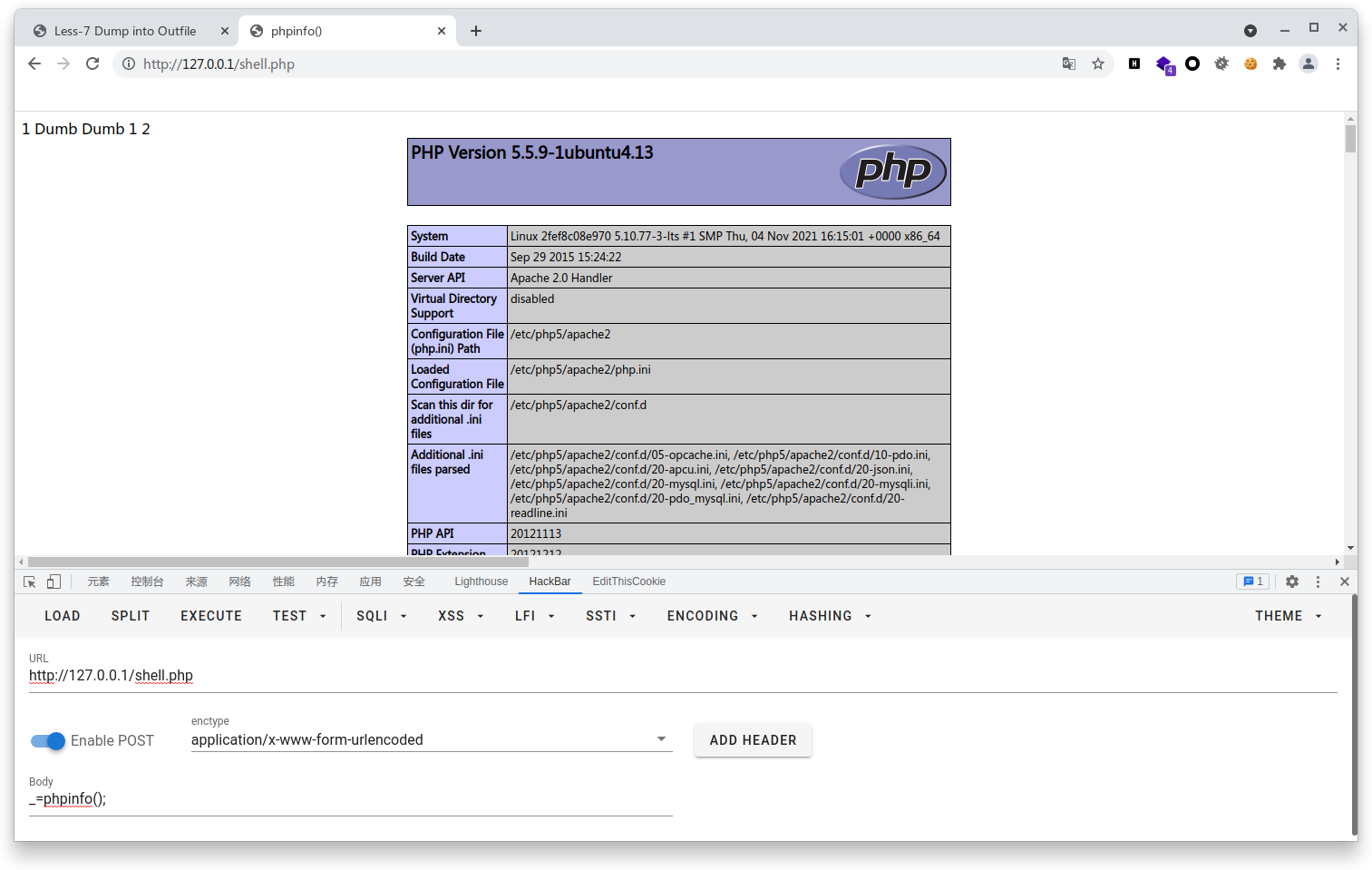Open the purple extension with badge 4

1164,64
